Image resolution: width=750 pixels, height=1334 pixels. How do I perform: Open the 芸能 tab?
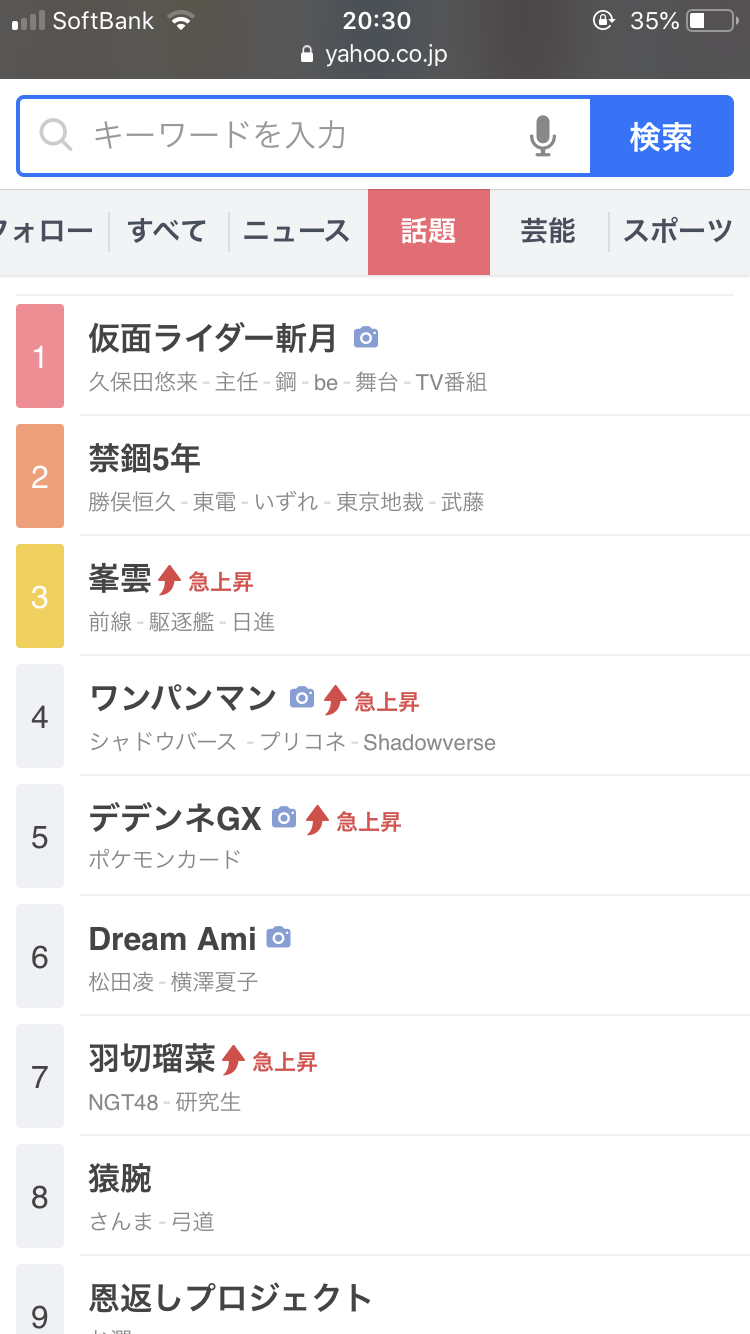point(548,232)
